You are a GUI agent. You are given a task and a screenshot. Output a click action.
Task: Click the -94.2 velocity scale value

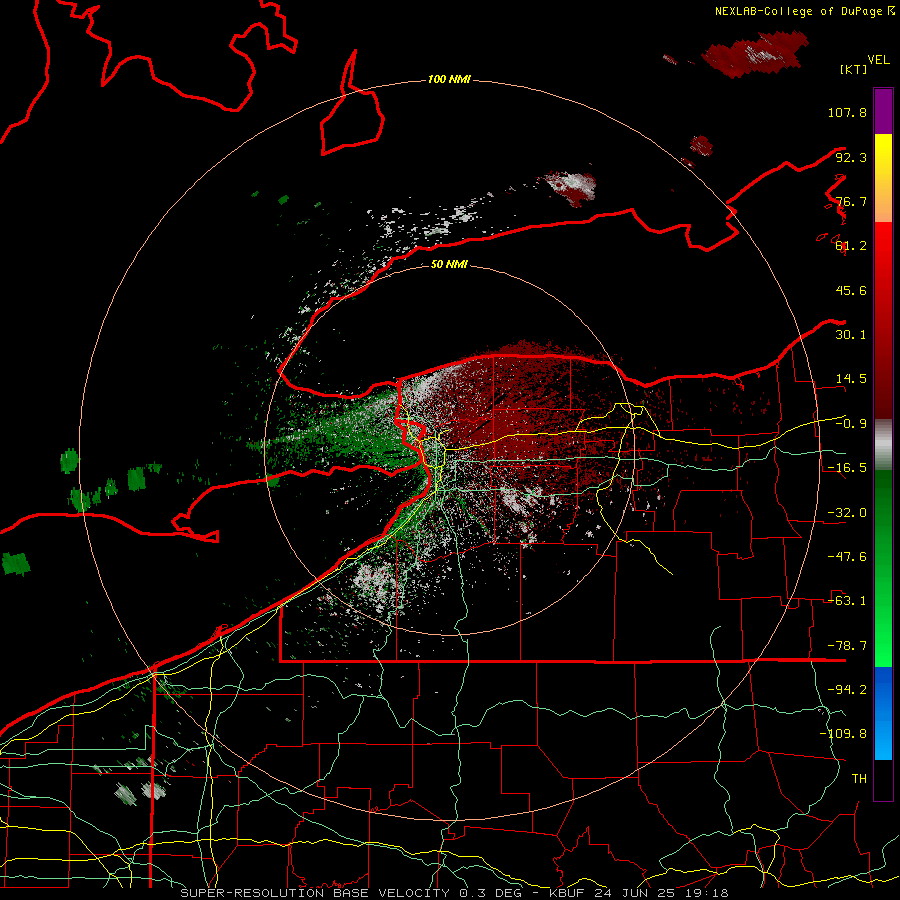click(847, 689)
